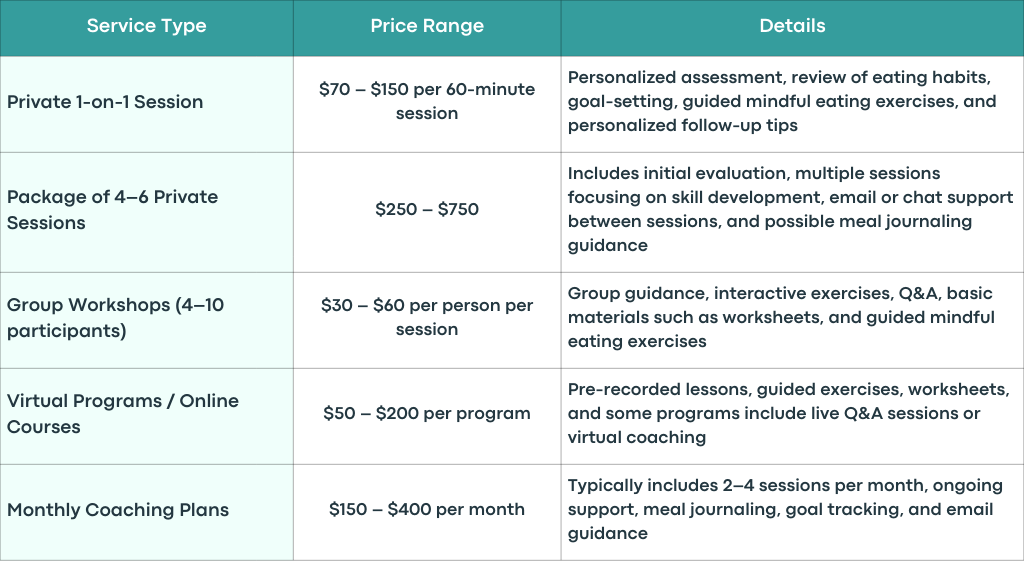
Task: Click the Details column header
Action: (x=792, y=26)
